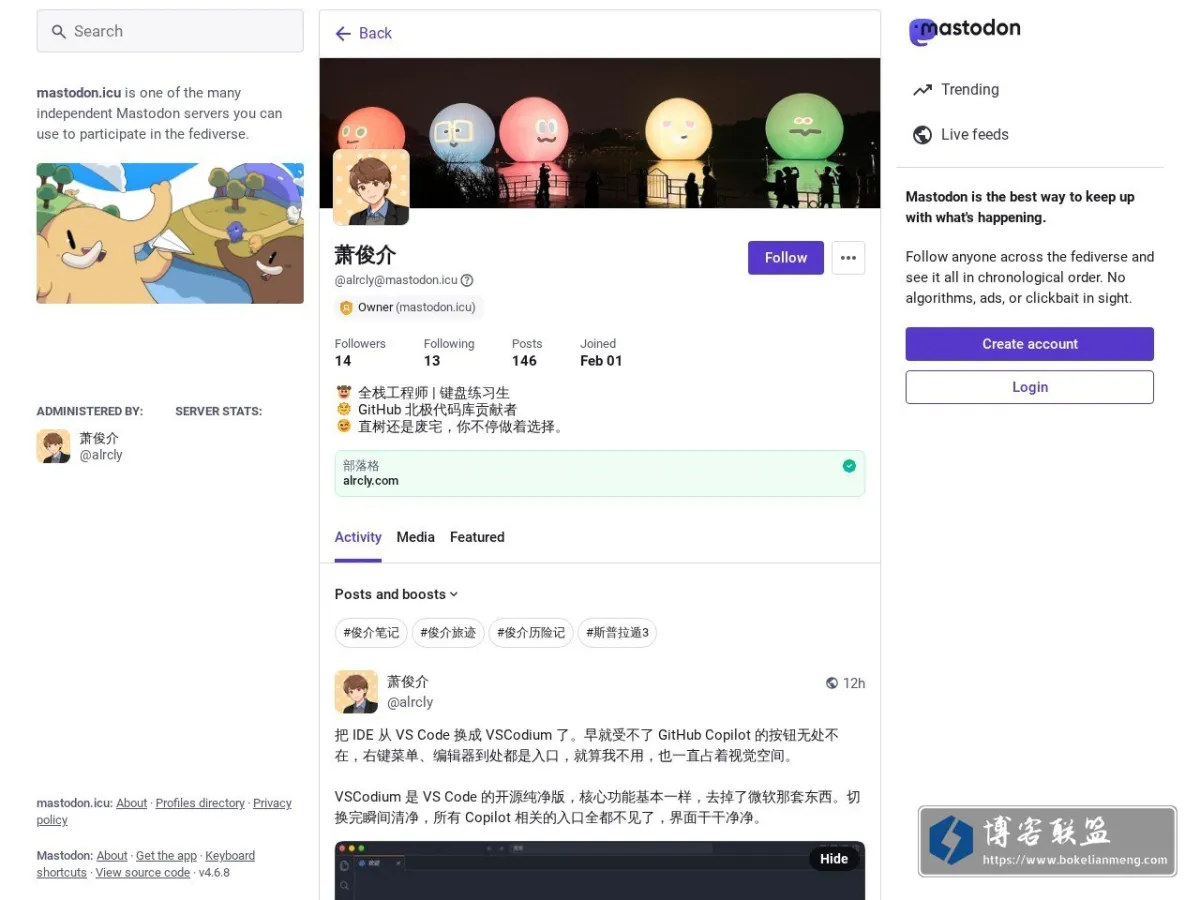Follow the 萧俊介 account
The height and width of the screenshot is (900, 1200).
(x=786, y=258)
